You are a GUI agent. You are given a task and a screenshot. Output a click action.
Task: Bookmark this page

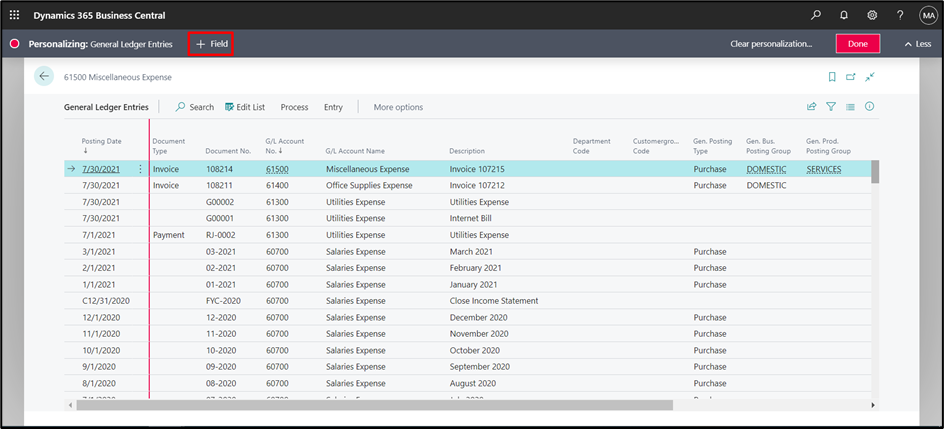tap(832, 76)
